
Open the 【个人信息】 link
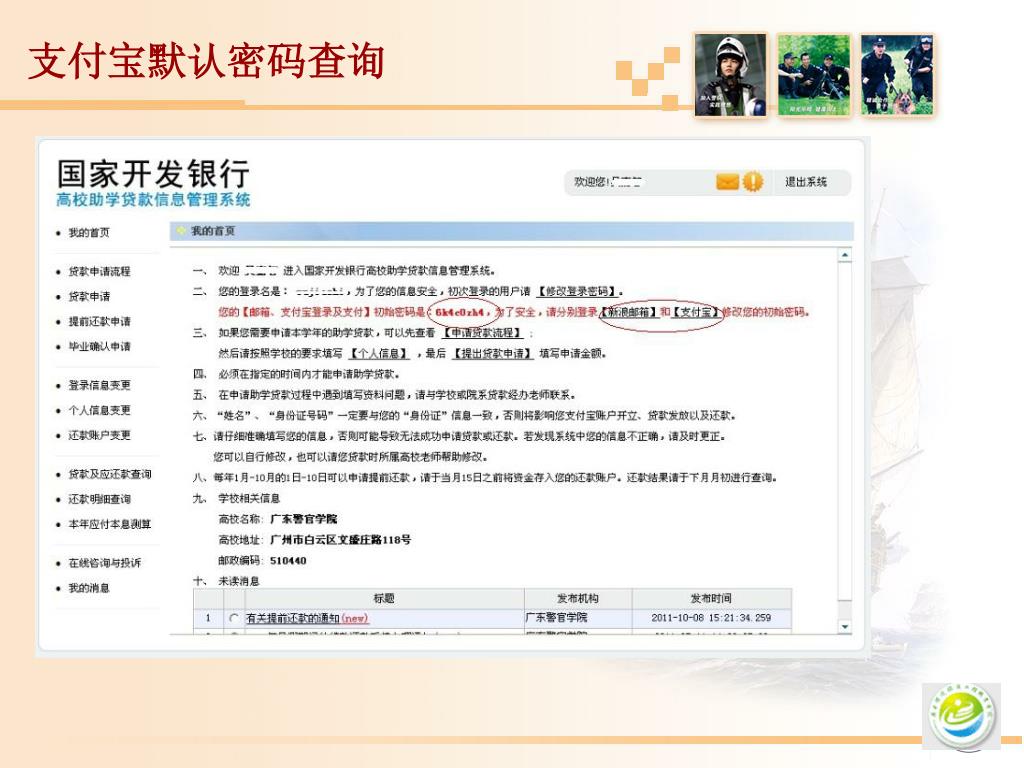coord(379,353)
